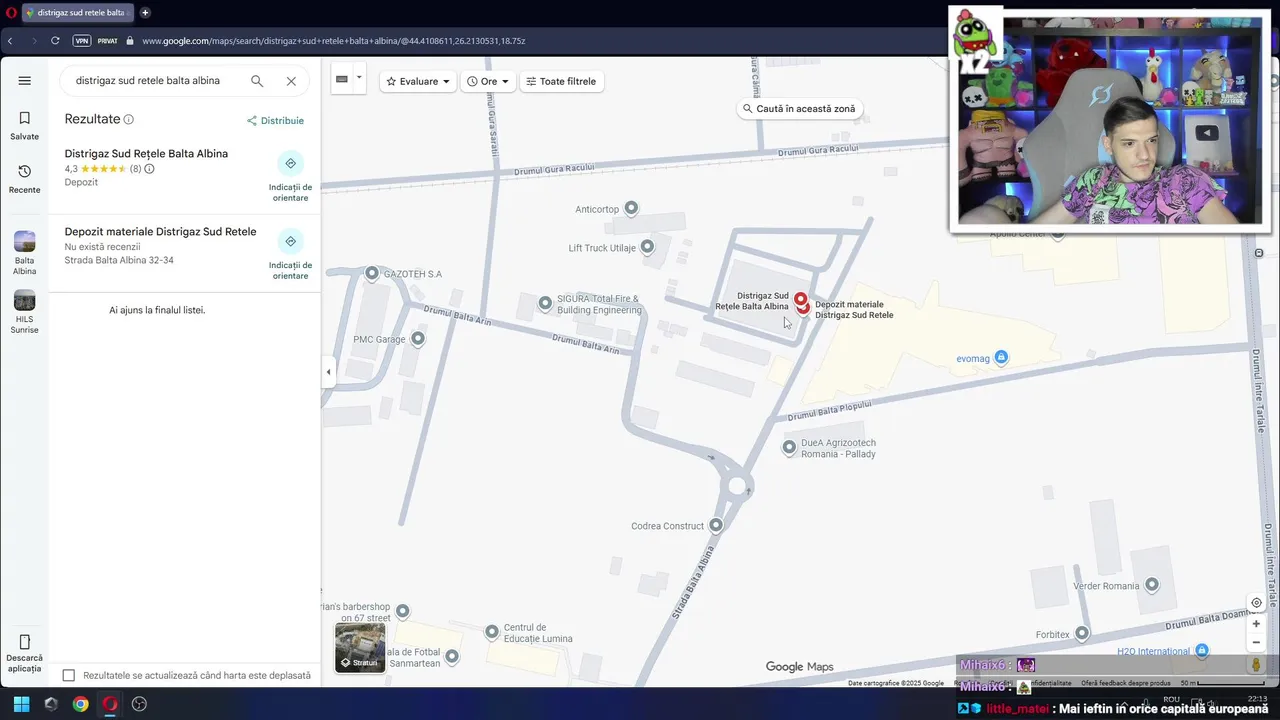The width and height of the screenshot is (1280, 720).
Task: Click the Codrea Construct map marker
Action: [716, 525]
